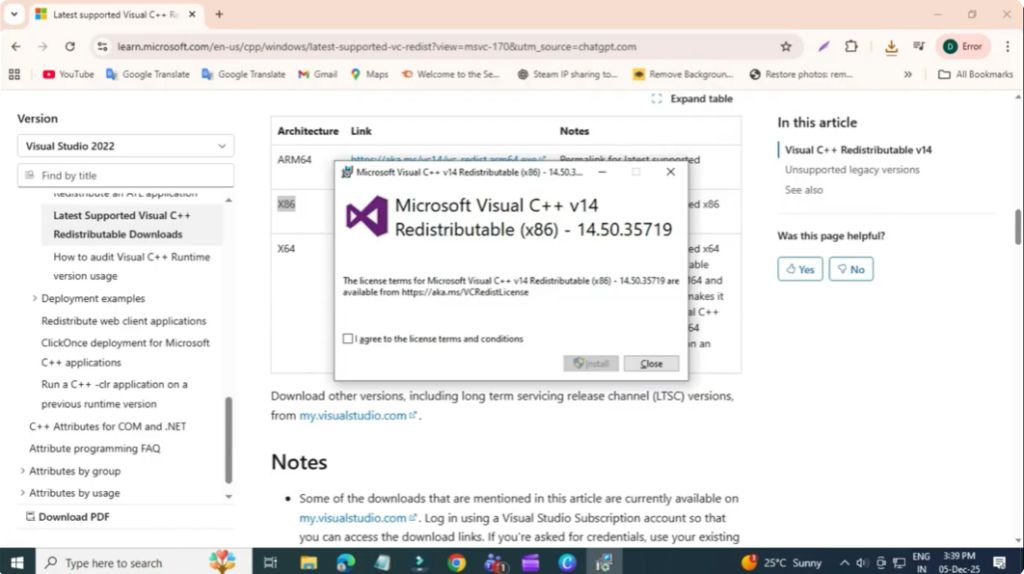The image size is (1024, 574).
Task: Open the Gmail bookmark
Action: pyautogui.click(x=317, y=74)
